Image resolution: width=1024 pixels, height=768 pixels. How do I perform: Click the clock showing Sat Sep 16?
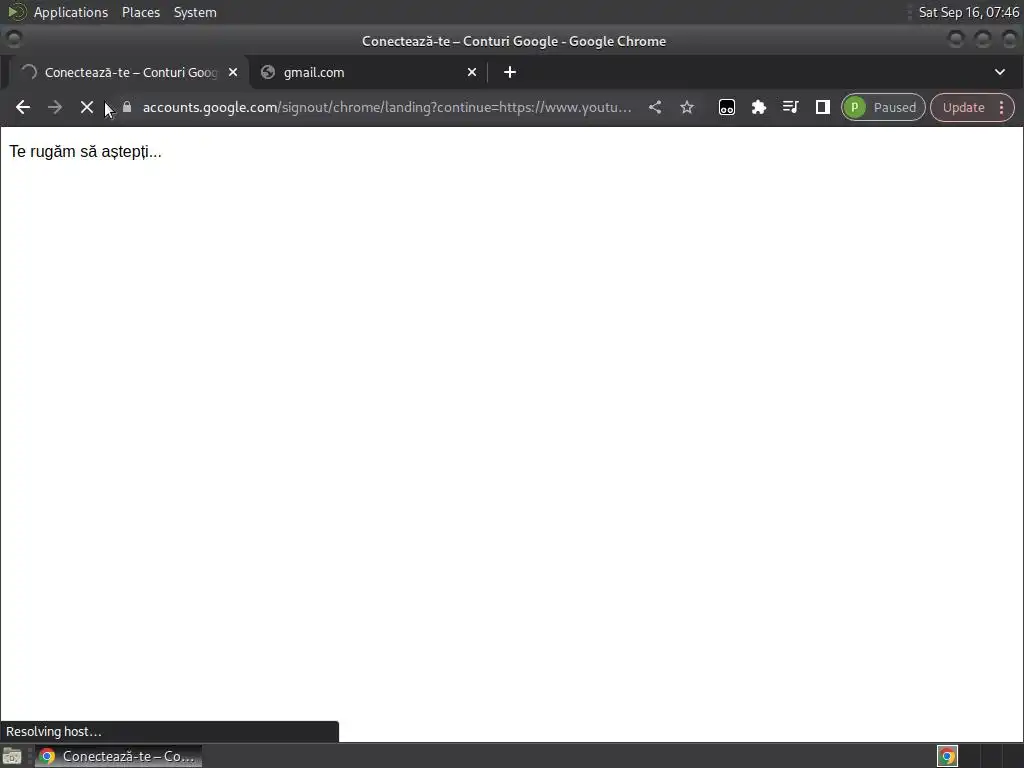tap(968, 12)
